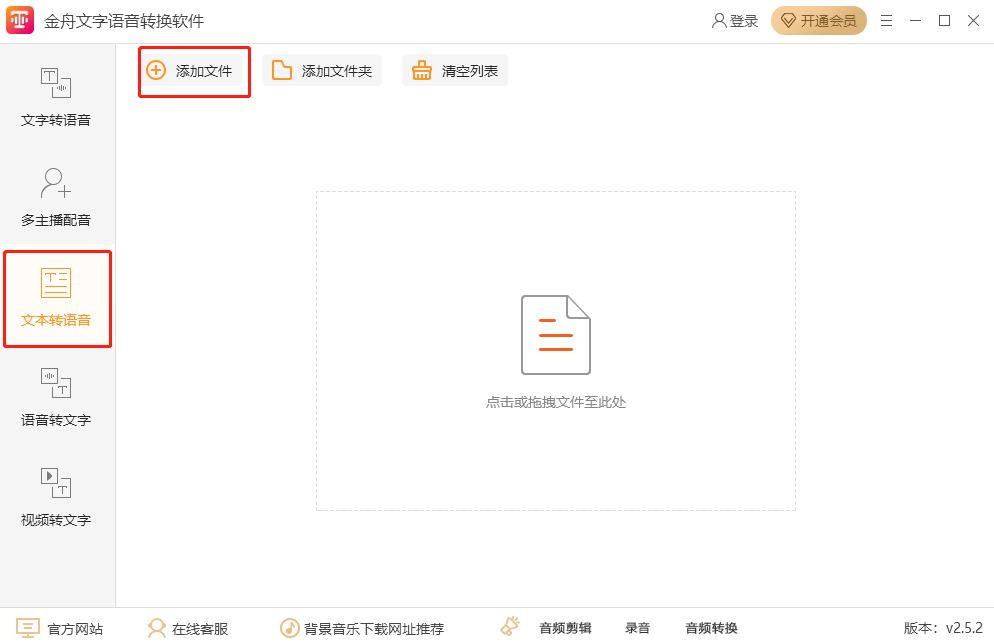Click the 添加文件 plus icon

tap(156, 70)
